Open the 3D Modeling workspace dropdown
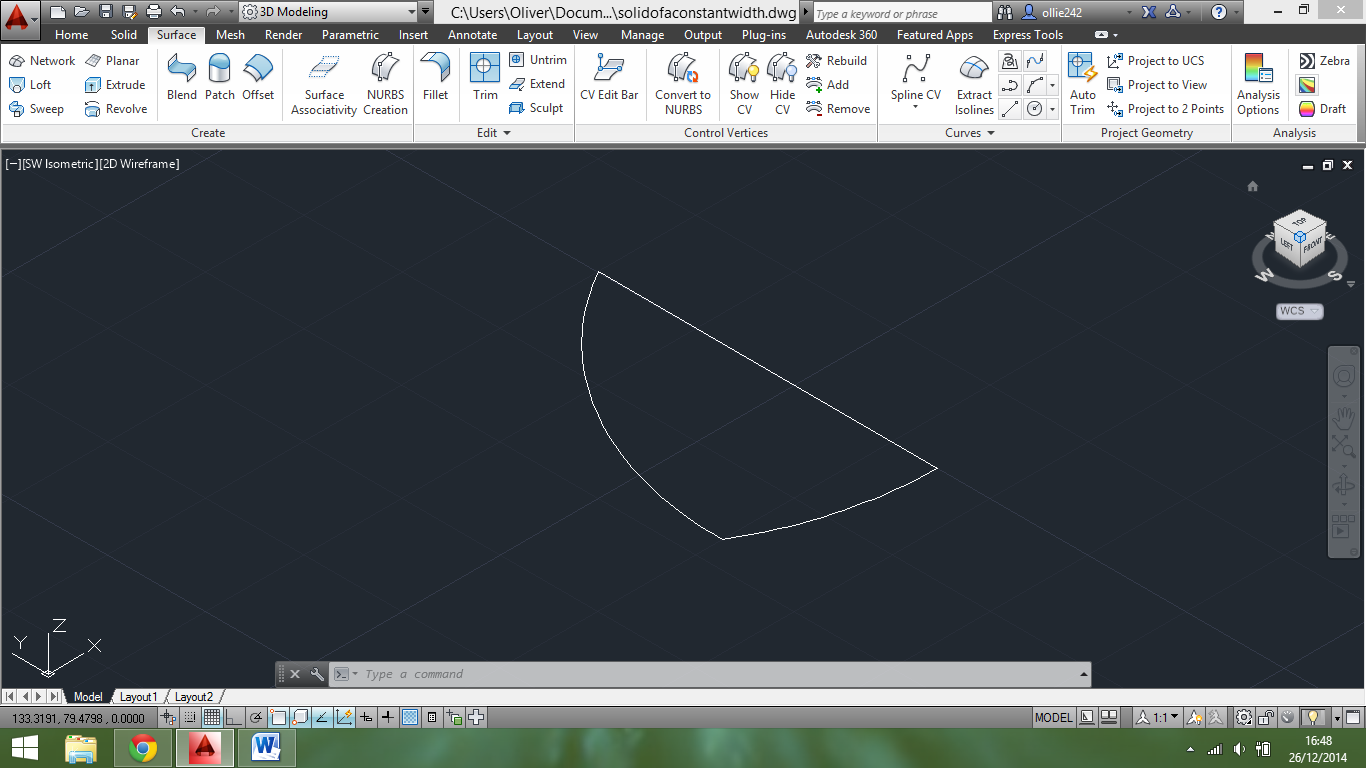This screenshot has height=768, width=1366. [328, 12]
